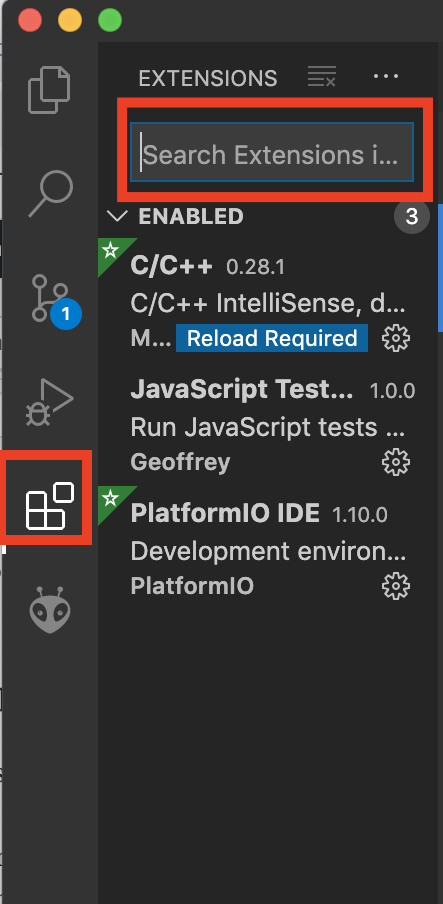
Task: Collapse the ENABLED section chevron
Action: [117, 216]
